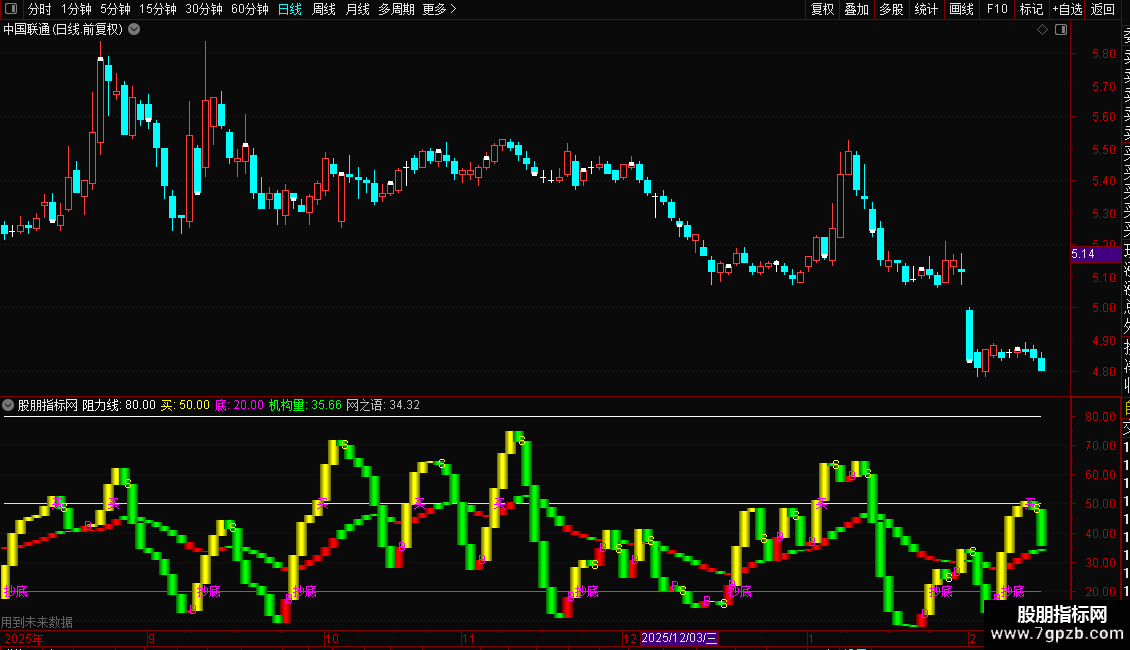Switch to 月线 monthly chart
The image size is (1130, 650).
[357, 9]
